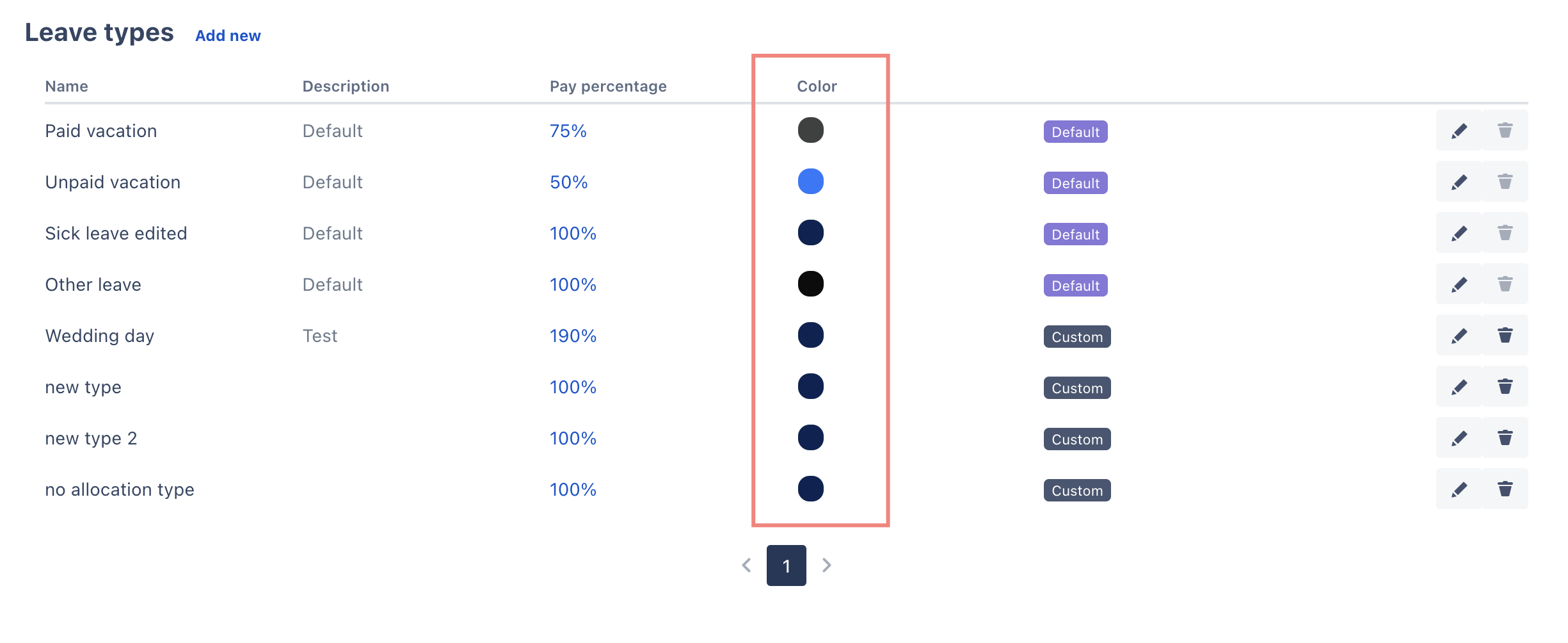Click the Custom badge for Wedding day
Image resolution: width=1568 pixels, height=643 pixels.
click(x=1077, y=337)
